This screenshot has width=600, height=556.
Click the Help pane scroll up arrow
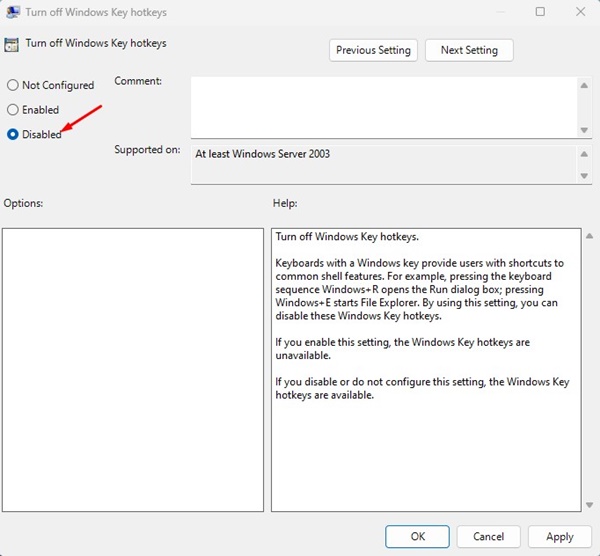pos(589,236)
